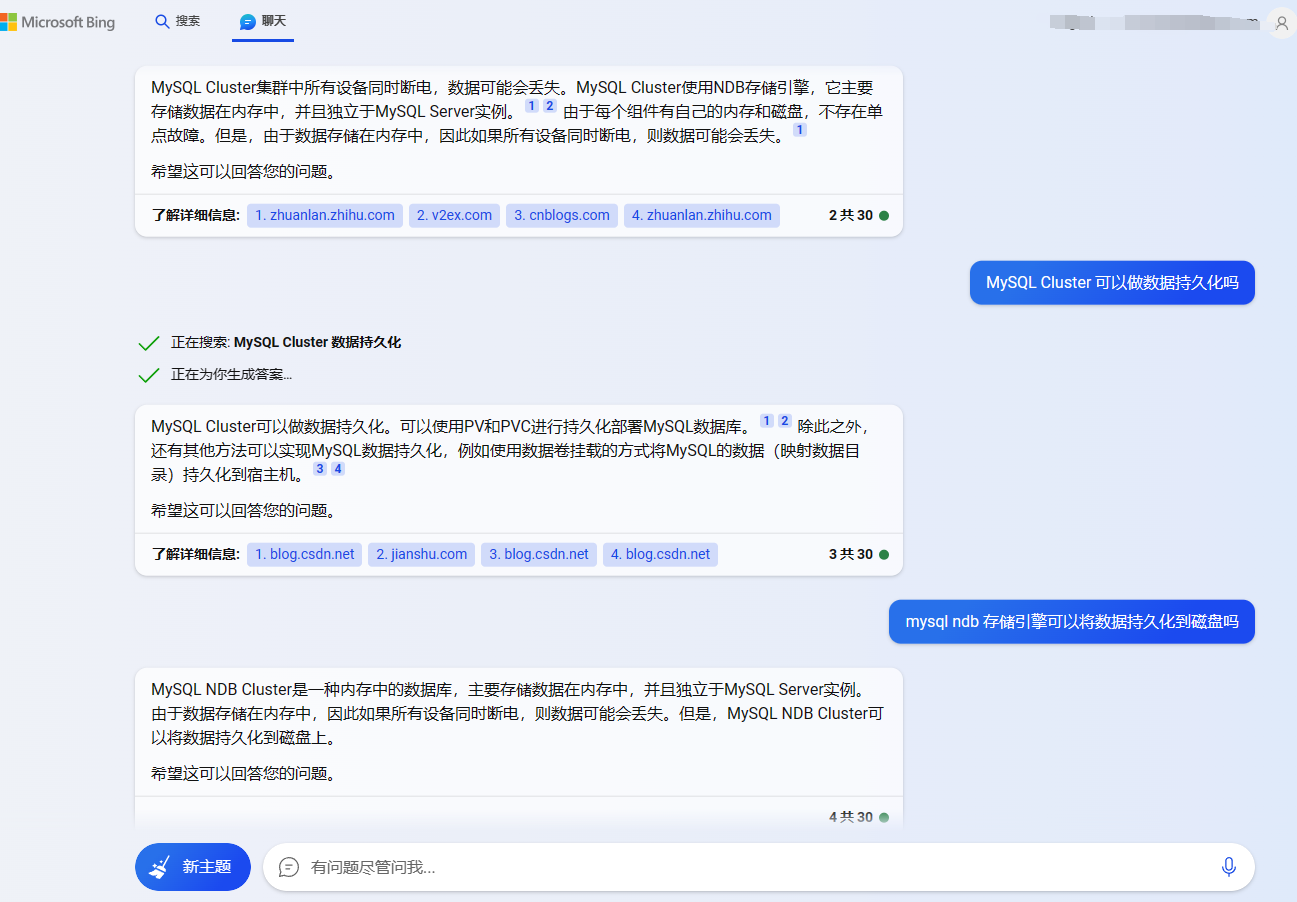Click the 正在为你生成答案 status line
This screenshot has width=1297, height=902.
tap(231, 375)
